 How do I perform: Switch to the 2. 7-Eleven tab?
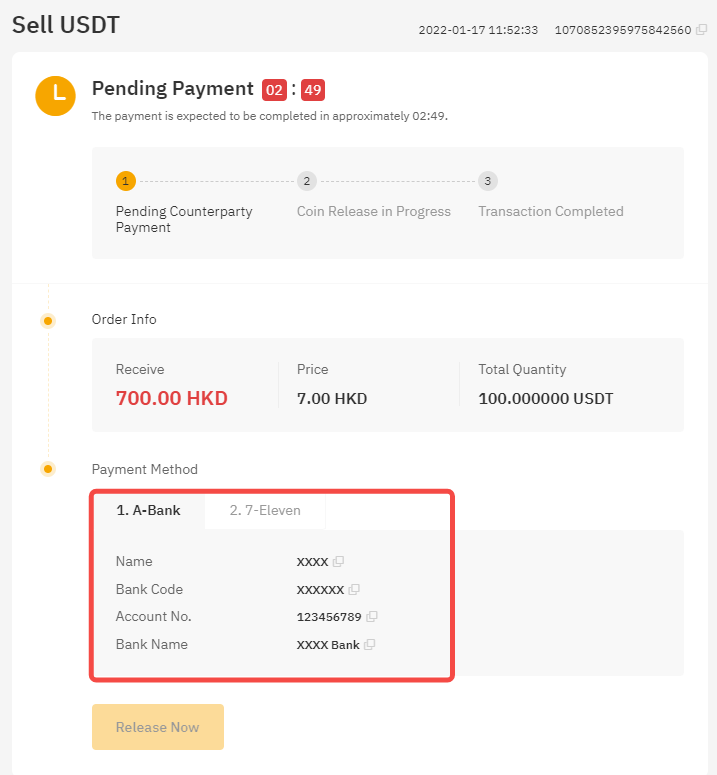point(265,510)
